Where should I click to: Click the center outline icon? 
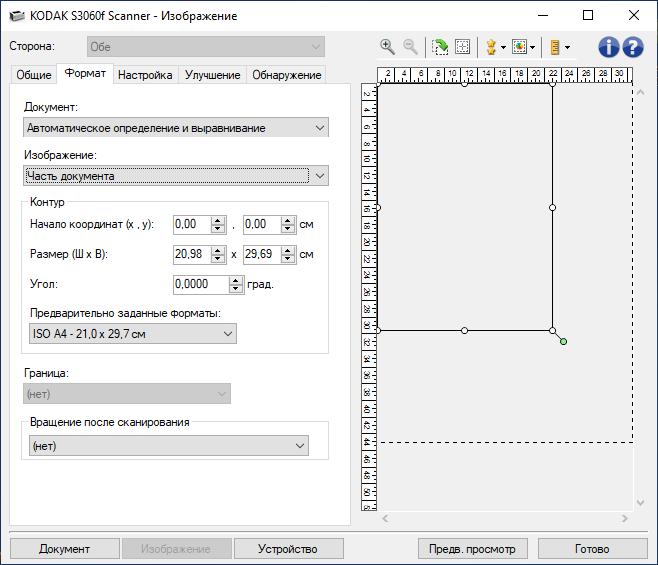(463, 47)
